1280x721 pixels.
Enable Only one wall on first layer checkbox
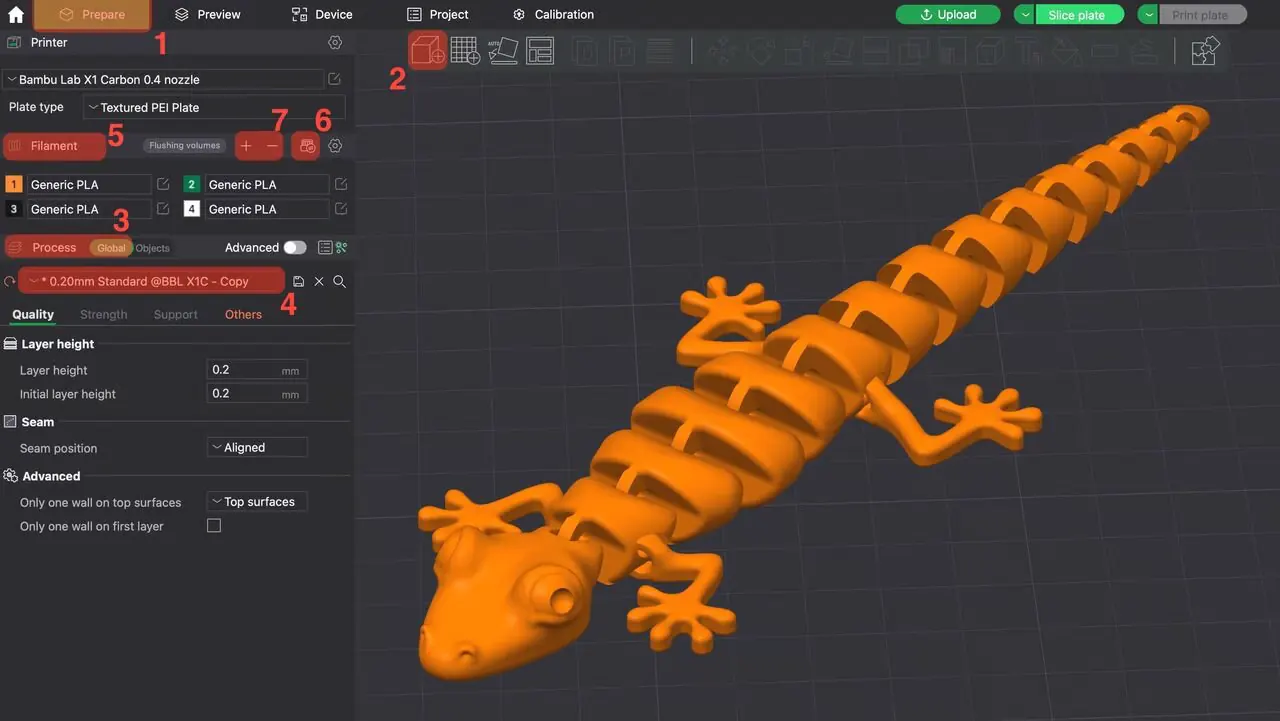pos(214,526)
